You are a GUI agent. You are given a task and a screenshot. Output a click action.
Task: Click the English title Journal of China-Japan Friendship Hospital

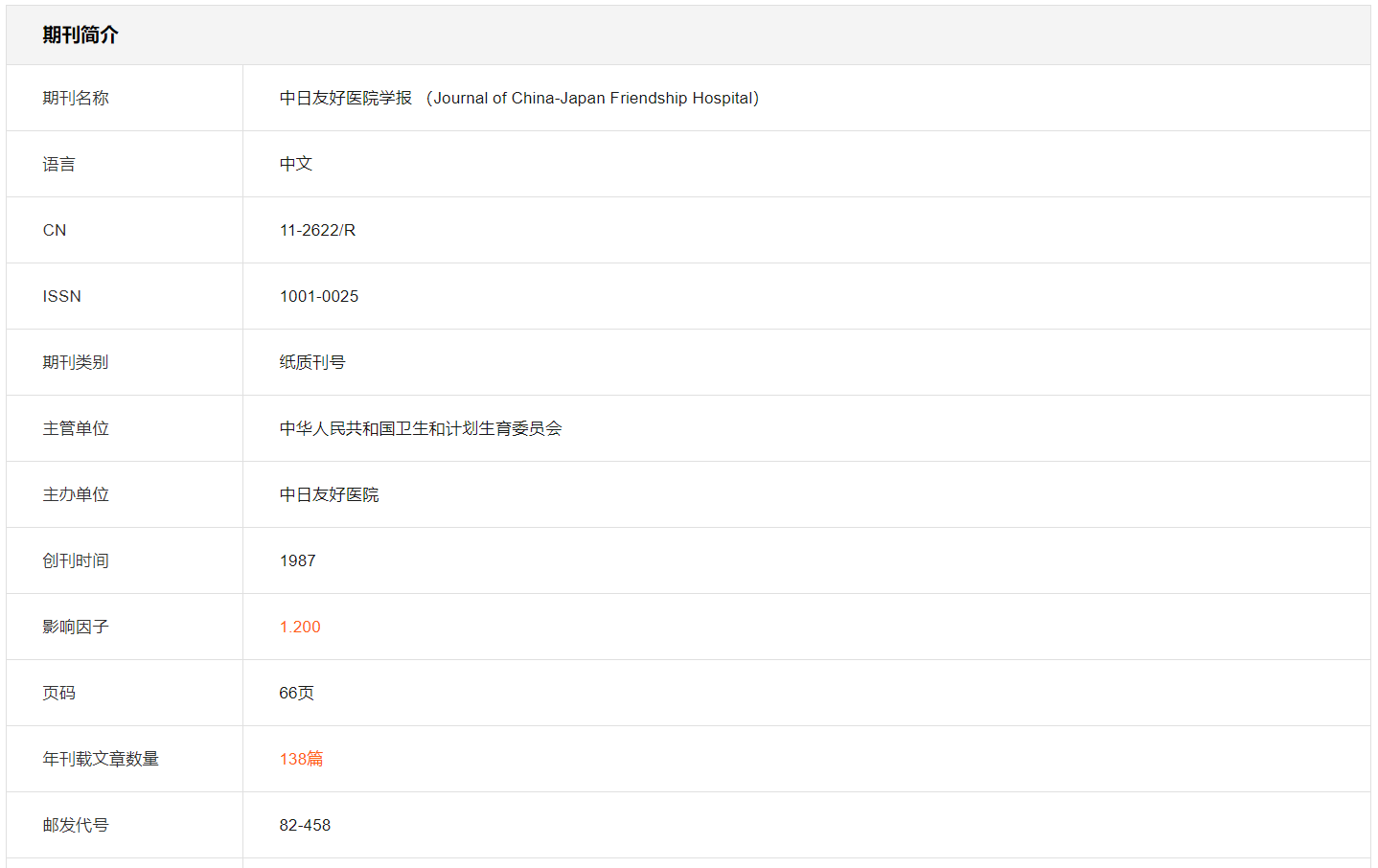pyautogui.click(x=593, y=98)
